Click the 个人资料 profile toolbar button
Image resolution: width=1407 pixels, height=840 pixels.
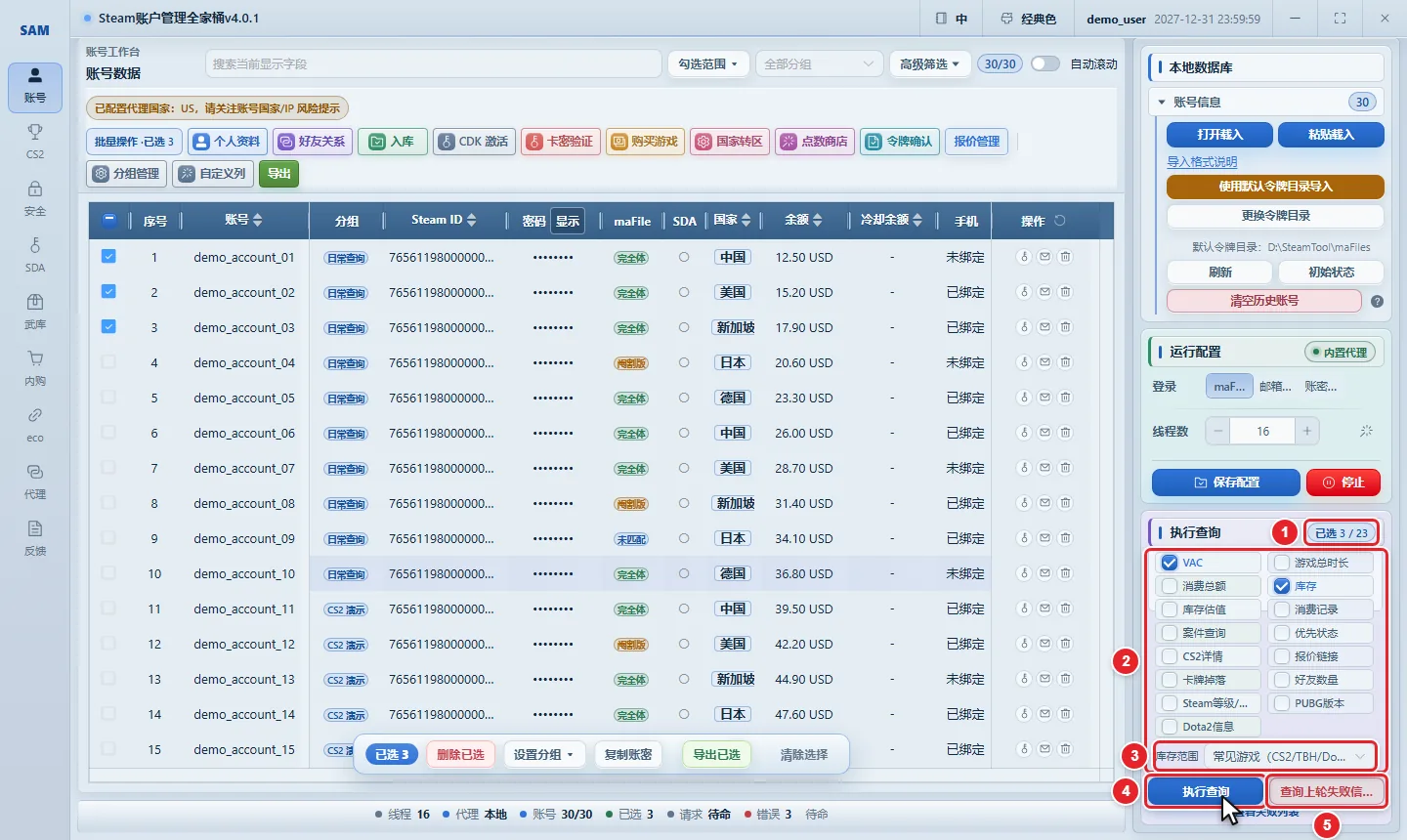tap(227, 142)
